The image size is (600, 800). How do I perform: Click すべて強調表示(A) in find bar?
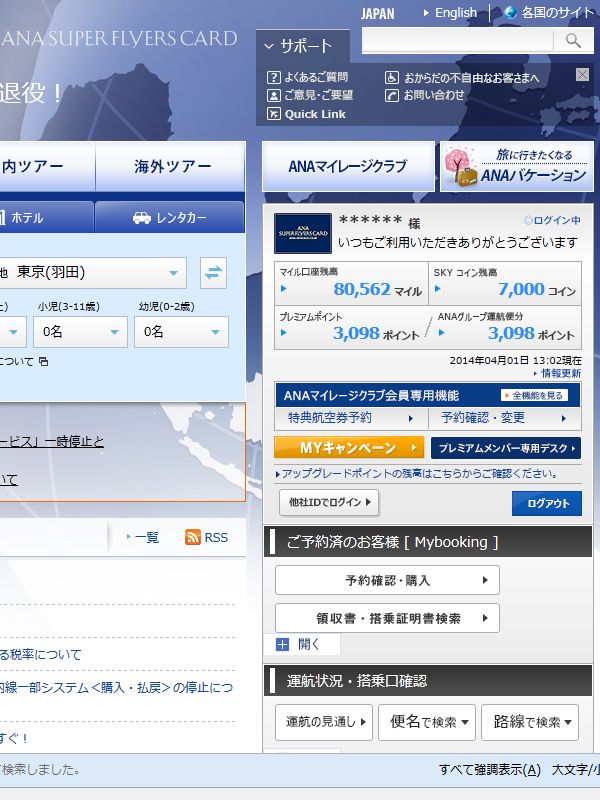tap(489, 769)
